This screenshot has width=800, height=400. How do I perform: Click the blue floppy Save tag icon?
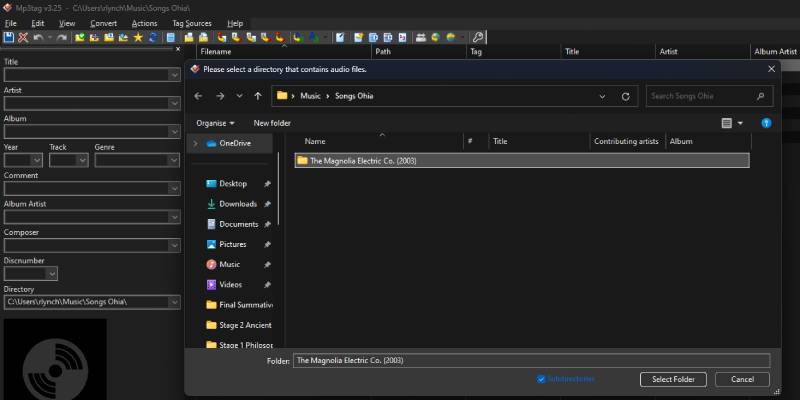pyautogui.click(x=9, y=37)
